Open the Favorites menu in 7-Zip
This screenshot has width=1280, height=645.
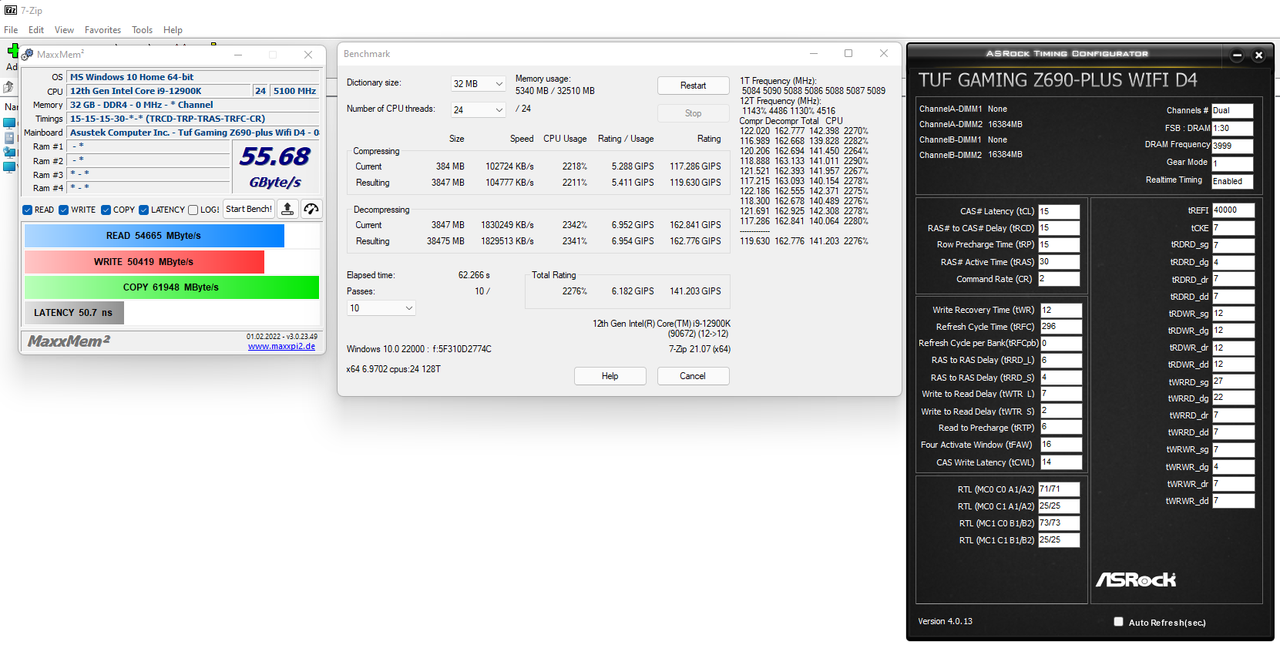coord(103,30)
